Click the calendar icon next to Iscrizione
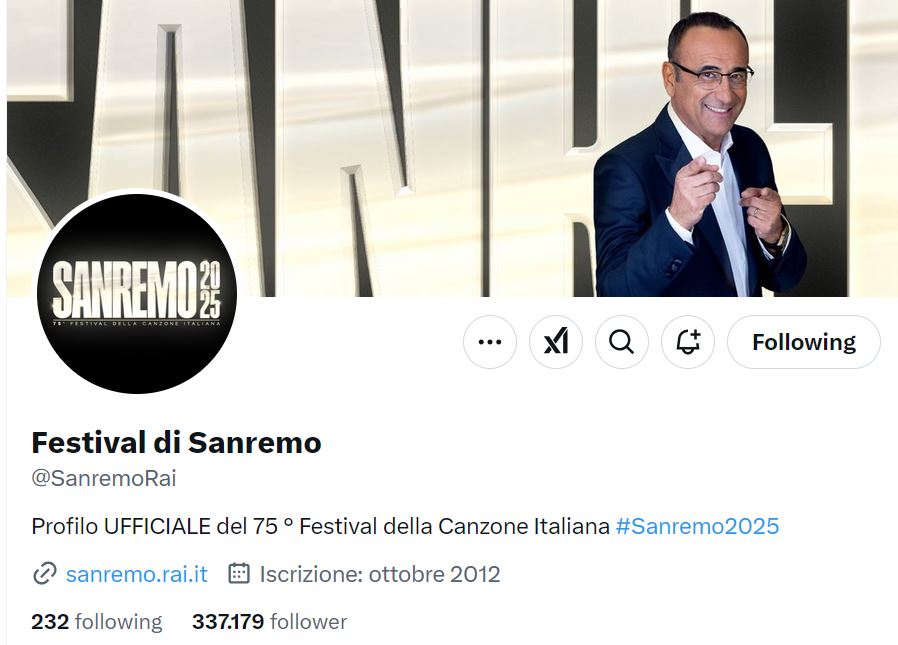Screen dimensions: 898x645 (x=239, y=573)
